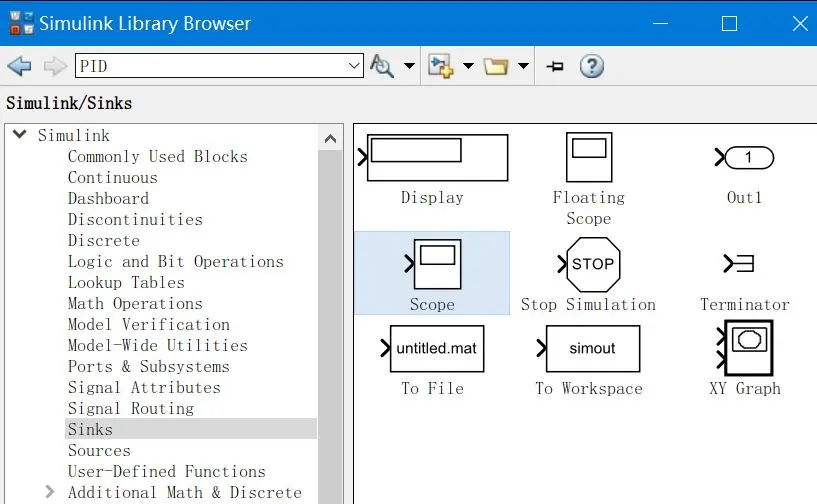
Task: Select the Signal Attributes library
Action: pyautogui.click(x=144, y=387)
